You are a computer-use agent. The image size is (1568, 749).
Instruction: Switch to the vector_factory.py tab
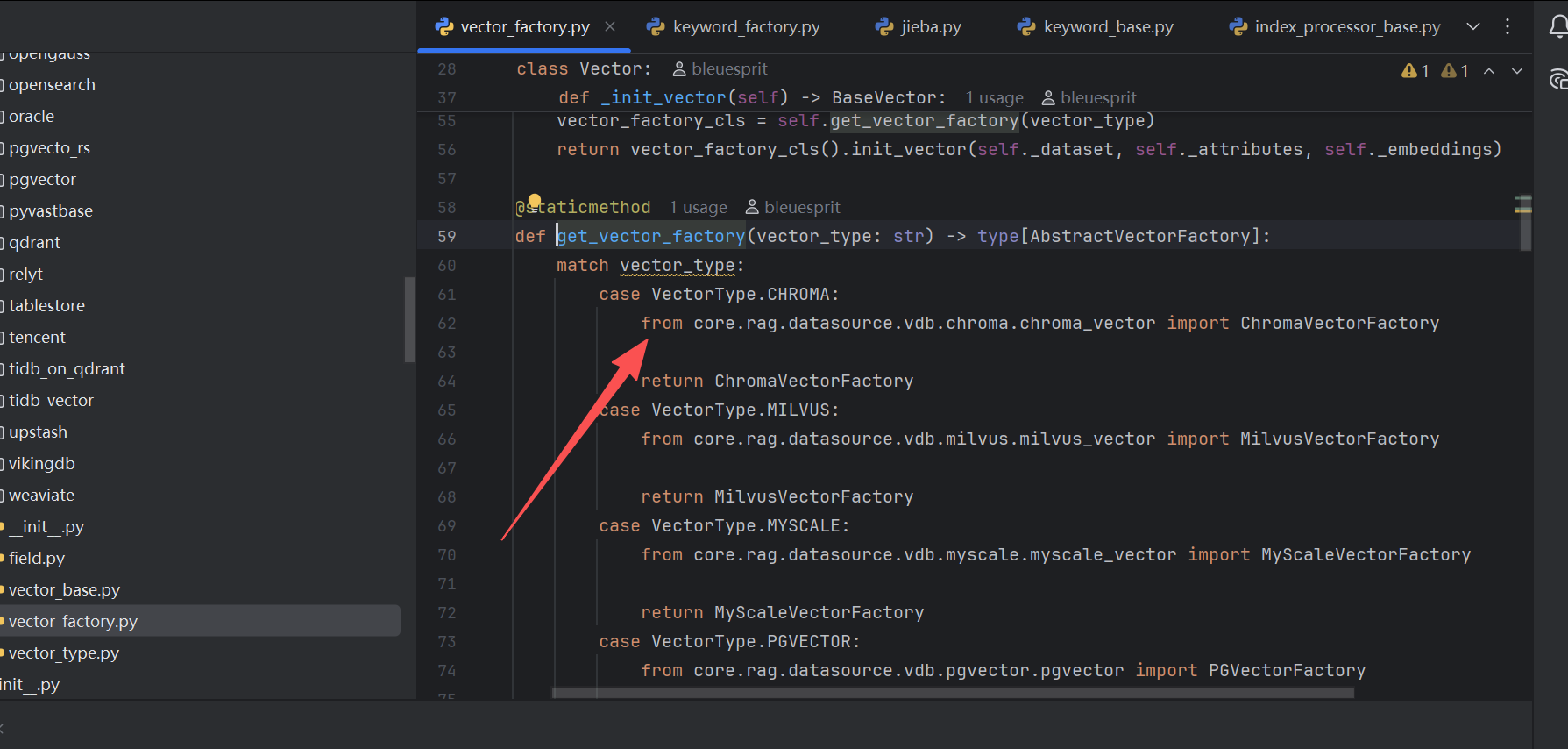524,27
